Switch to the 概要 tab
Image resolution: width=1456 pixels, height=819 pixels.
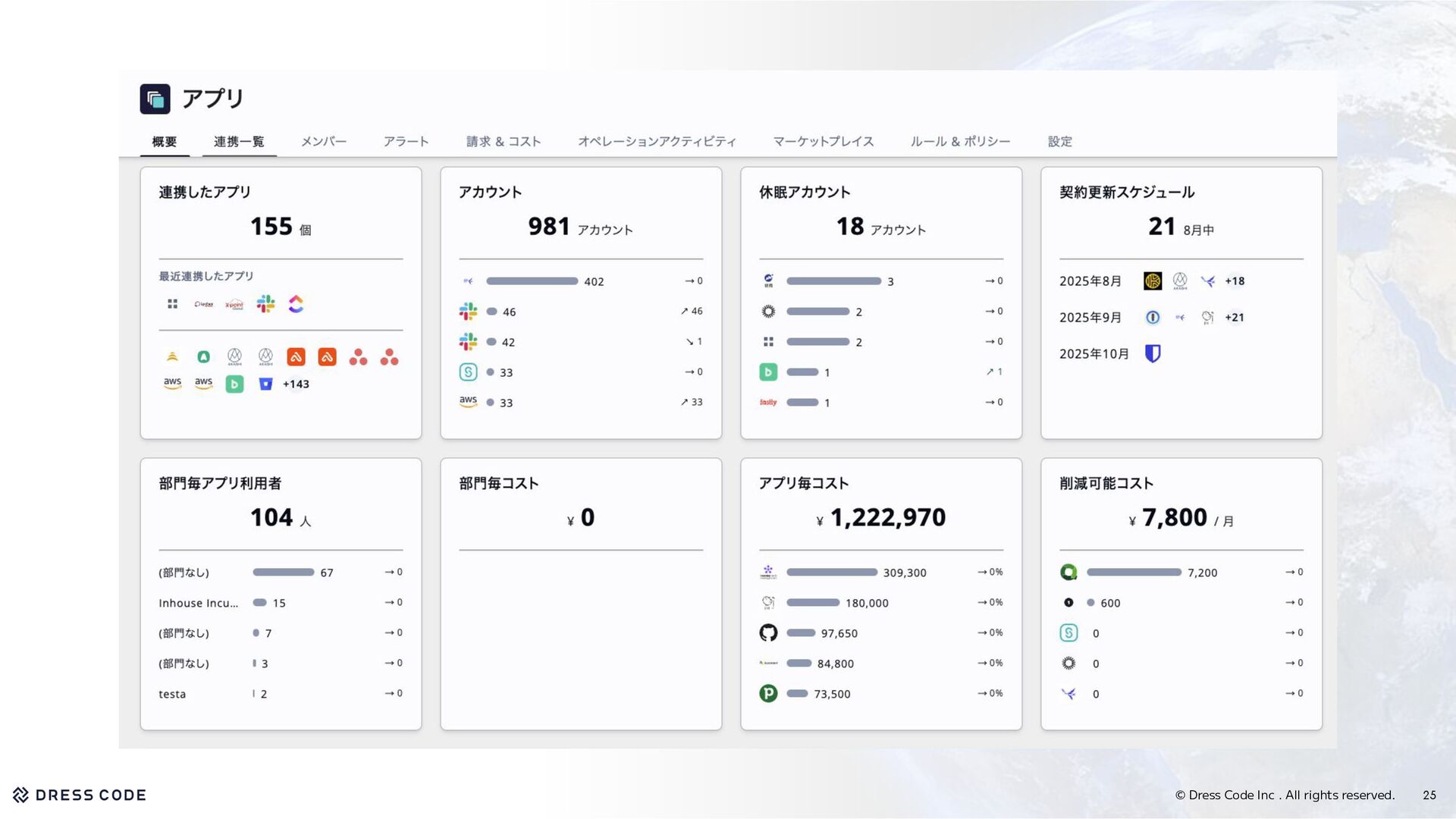pos(165,142)
